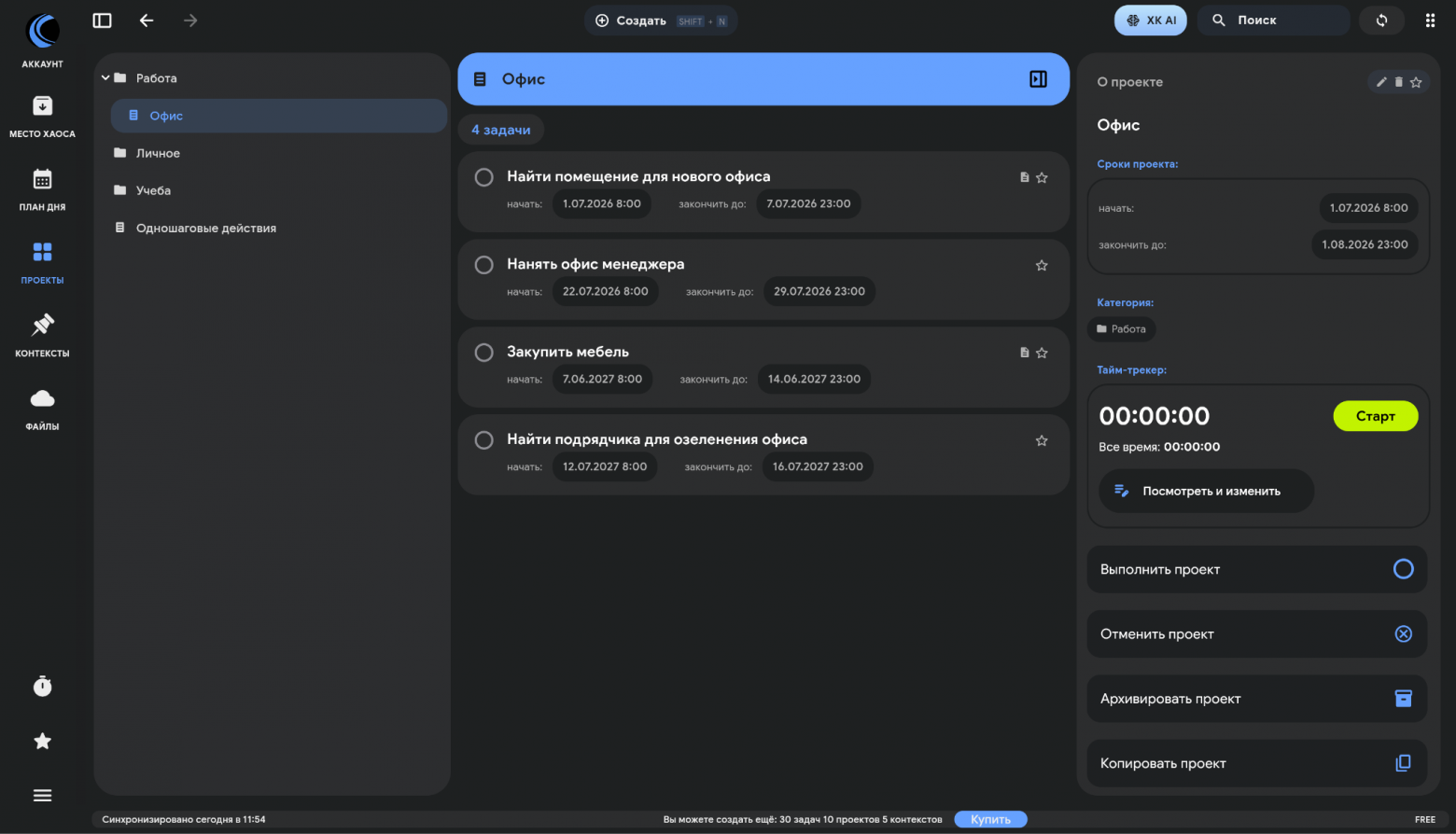Screen dimensions: 1456x834
Task: Open План дня calendar icon
Action: pyautogui.click(x=42, y=178)
